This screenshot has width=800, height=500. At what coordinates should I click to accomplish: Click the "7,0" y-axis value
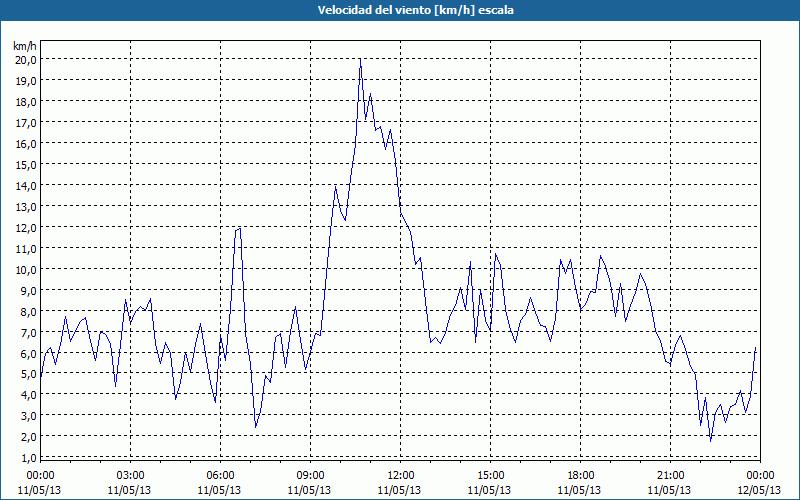coord(28,332)
